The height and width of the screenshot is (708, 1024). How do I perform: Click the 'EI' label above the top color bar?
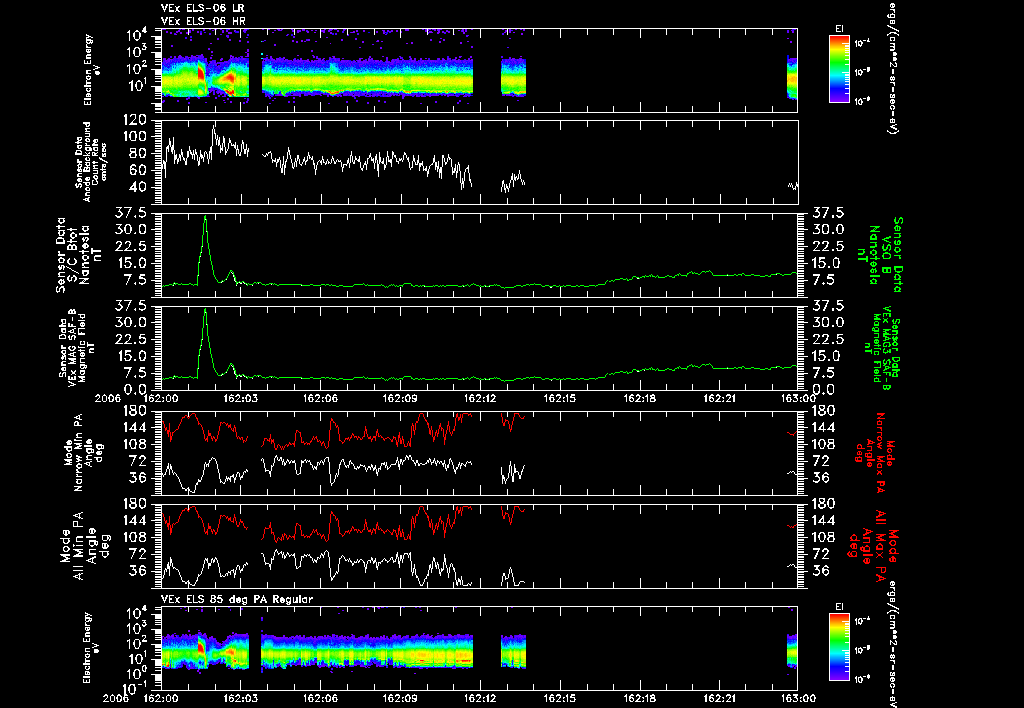tap(839, 29)
